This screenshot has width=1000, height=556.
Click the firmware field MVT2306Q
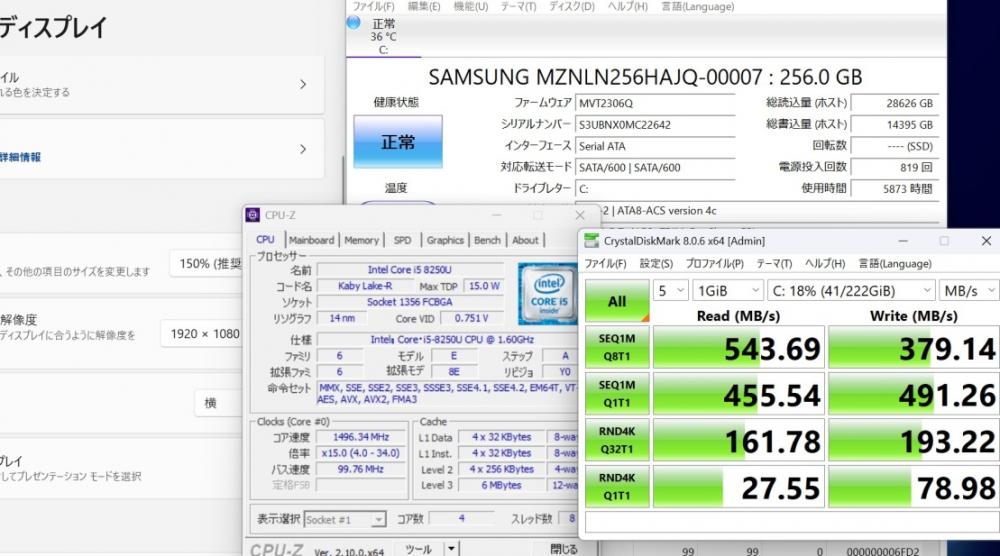[655, 103]
